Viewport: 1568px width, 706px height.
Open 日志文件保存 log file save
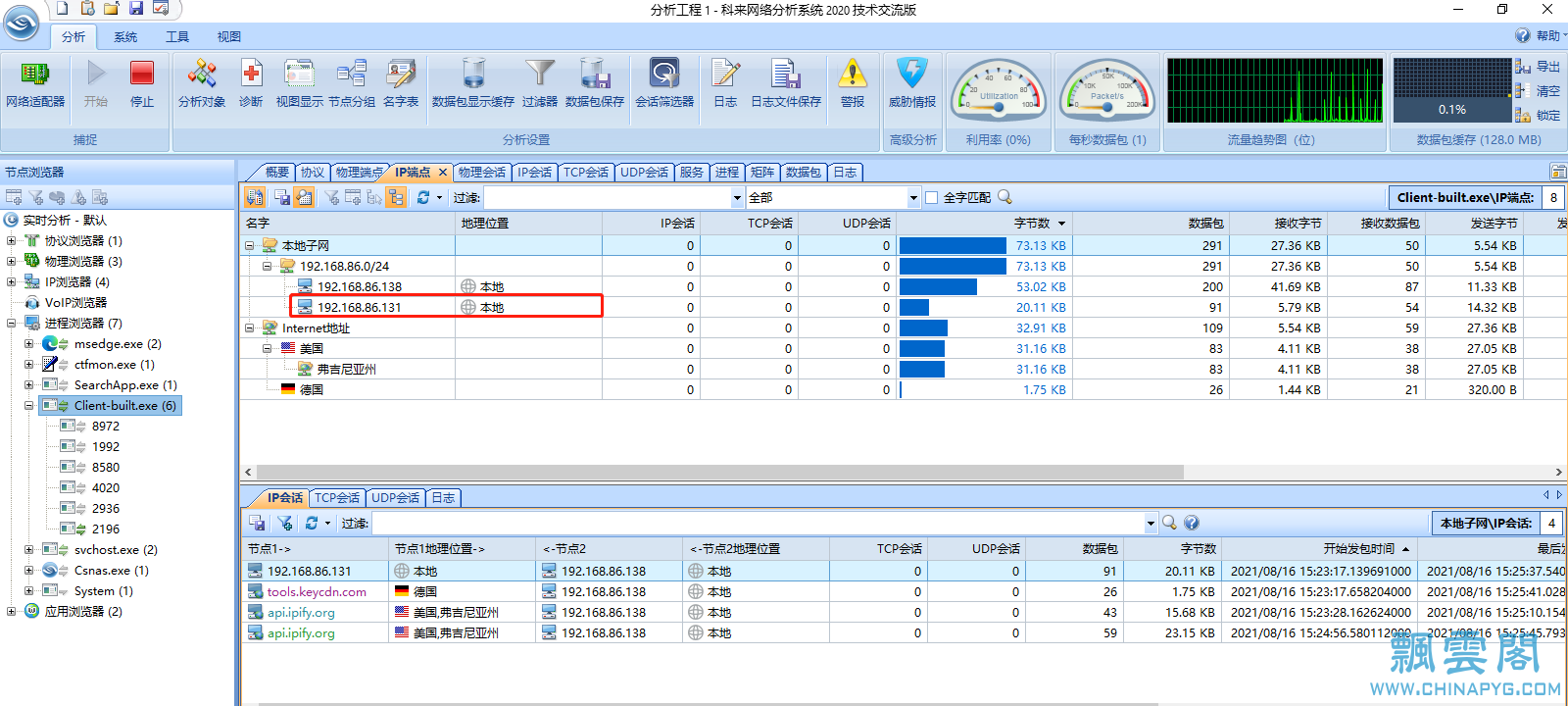(786, 84)
